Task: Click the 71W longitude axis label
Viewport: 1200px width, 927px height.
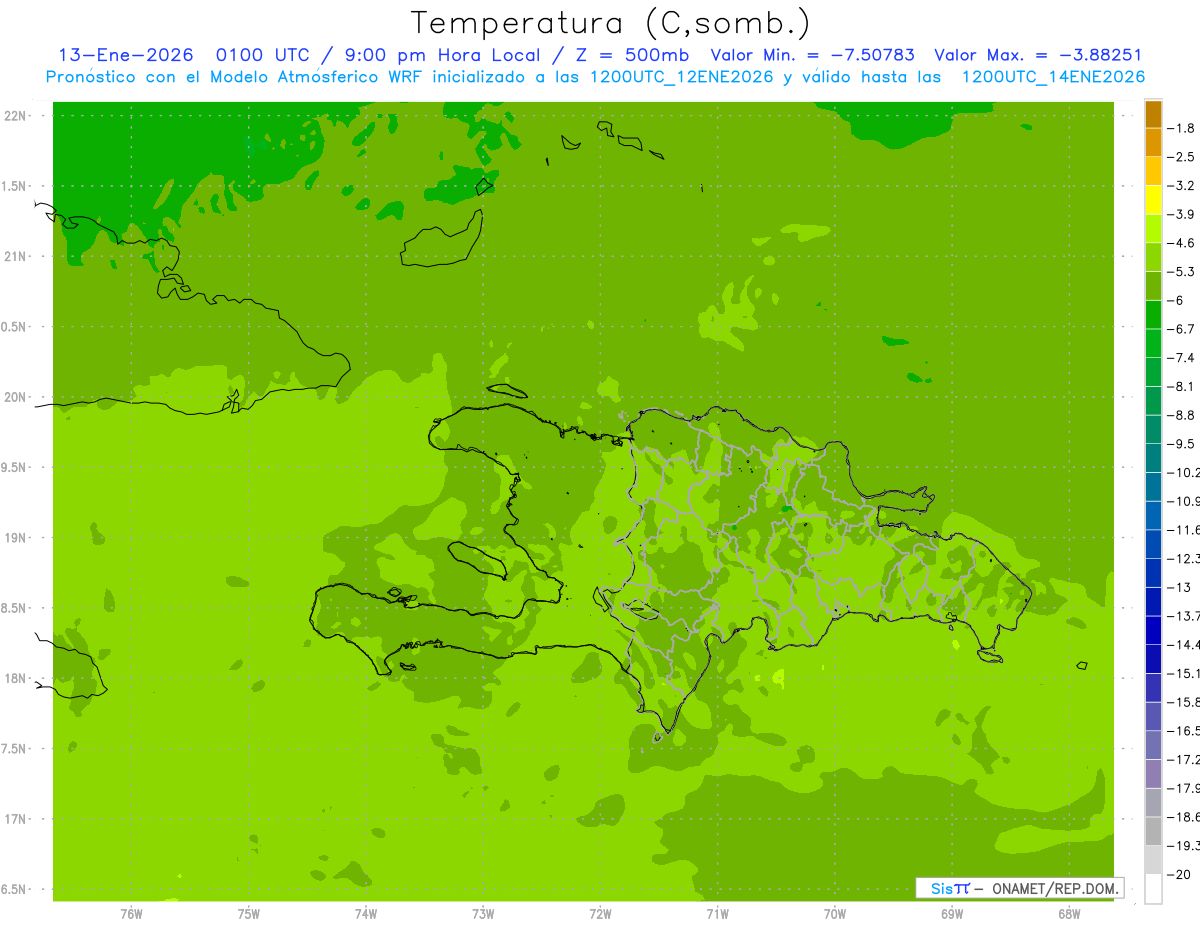Action: tap(717, 914)
